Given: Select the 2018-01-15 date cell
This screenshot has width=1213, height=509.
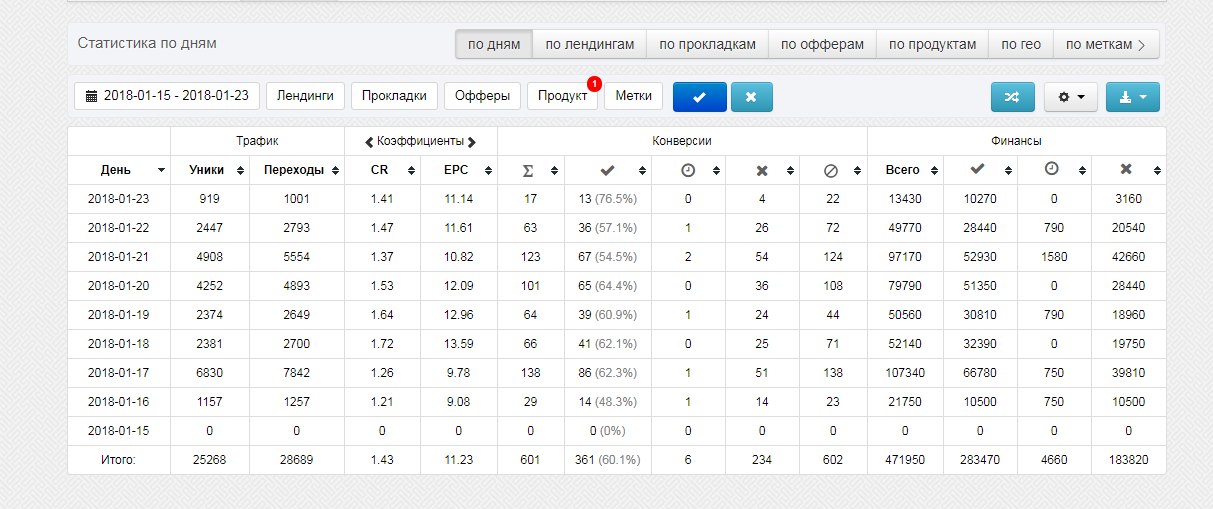Looking at the screenshot, I should tap(119, 431).
